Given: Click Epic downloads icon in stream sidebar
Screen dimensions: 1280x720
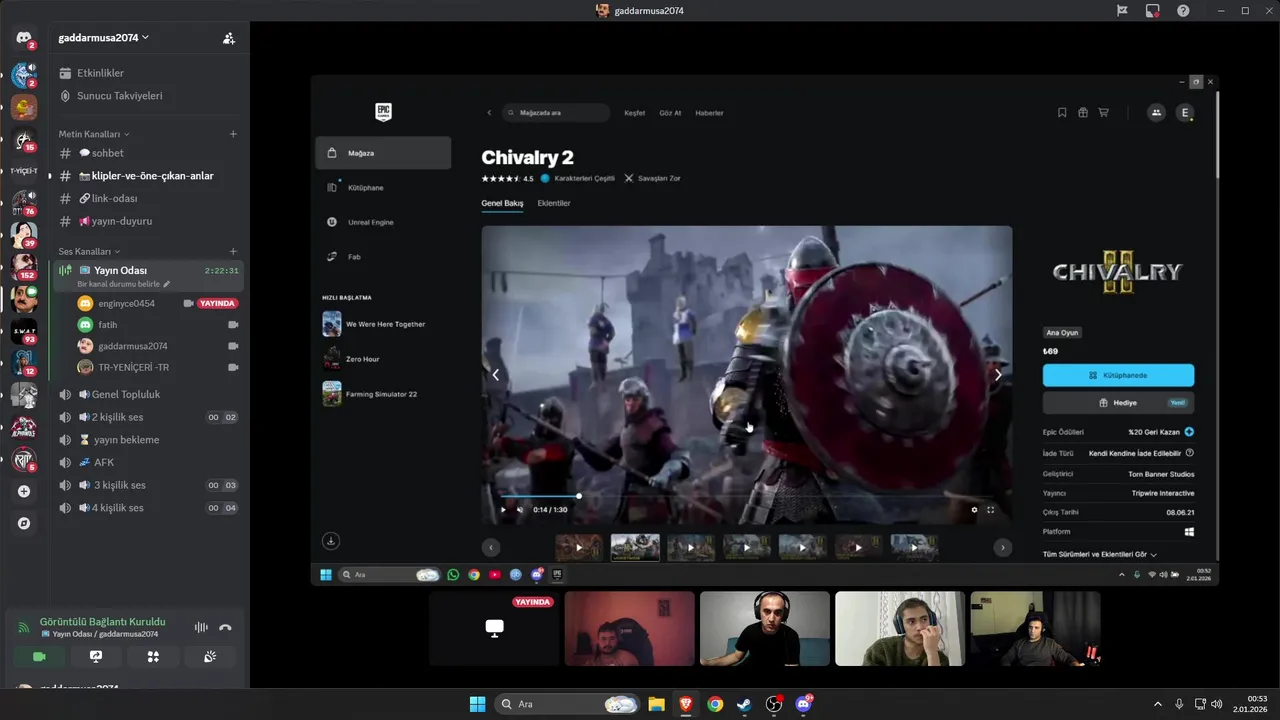Looking at the screenshot, I should (x=331, y=541).
